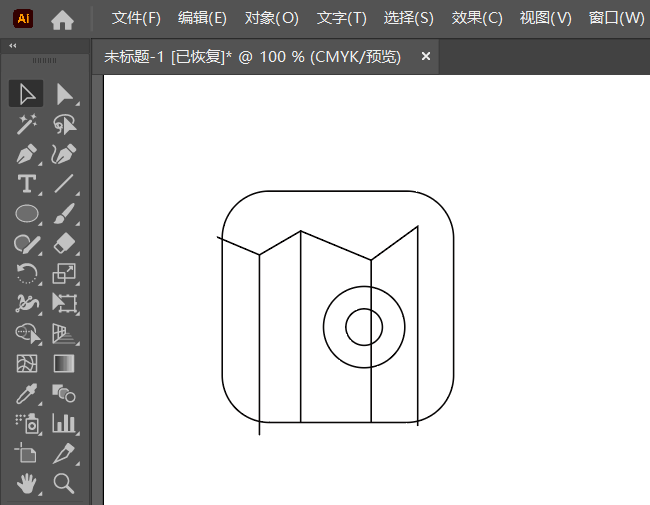Screen dimensions: 650x505
Task: Select the Eraser tool
Action: pos(65,244)
